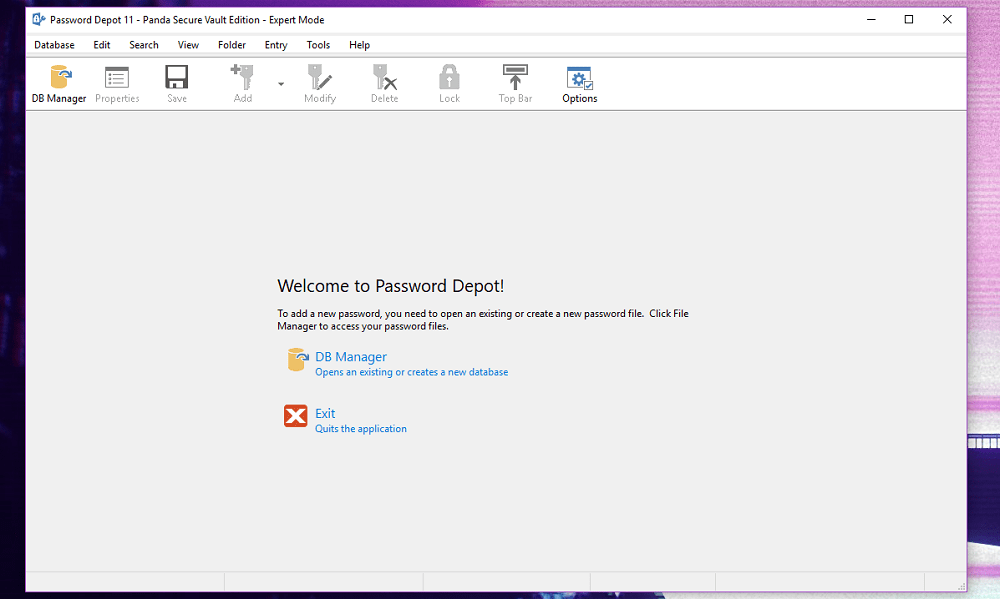Open DB Manager from the toolbar
The width and height of the screenshot is (1000, 599).
pos(59,84)
